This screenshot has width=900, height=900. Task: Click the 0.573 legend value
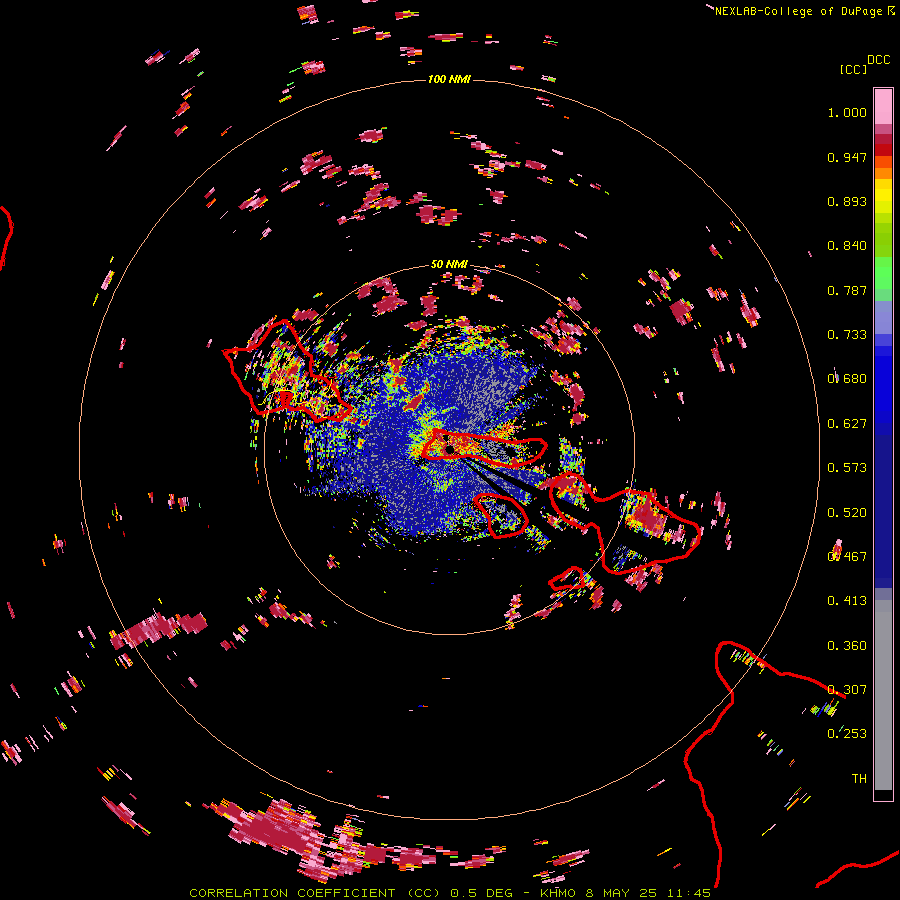pyautogui.click(x=847, y=468)
